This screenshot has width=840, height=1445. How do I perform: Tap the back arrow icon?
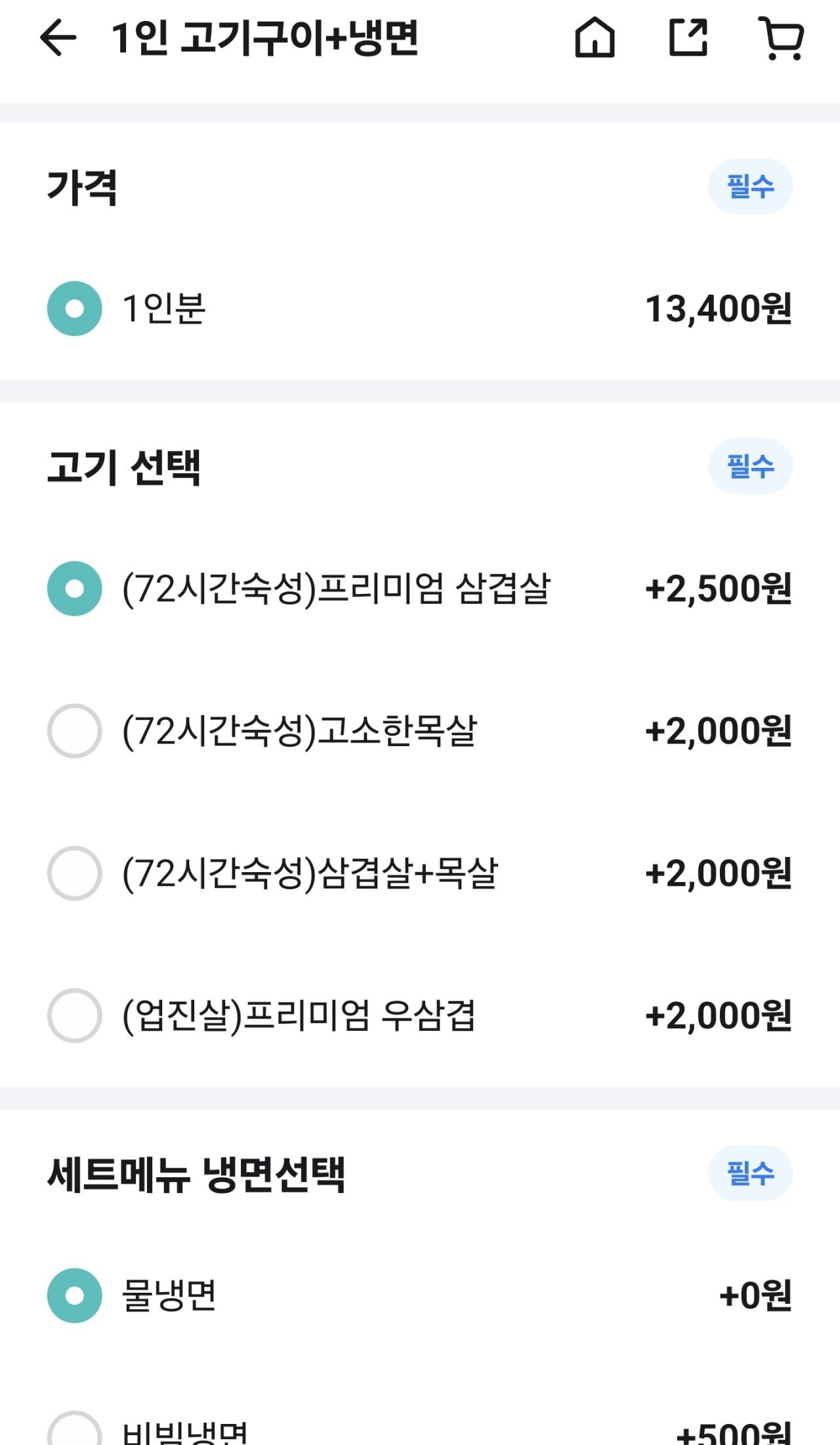(x=58, y=37)
